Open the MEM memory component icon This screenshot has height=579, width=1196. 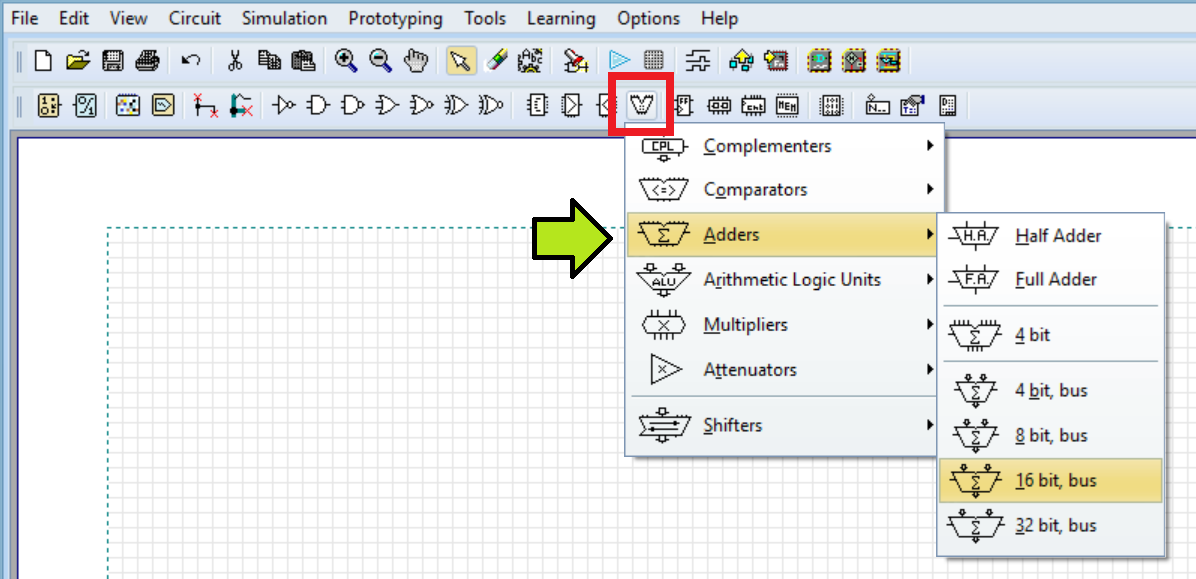click(787, 105)
